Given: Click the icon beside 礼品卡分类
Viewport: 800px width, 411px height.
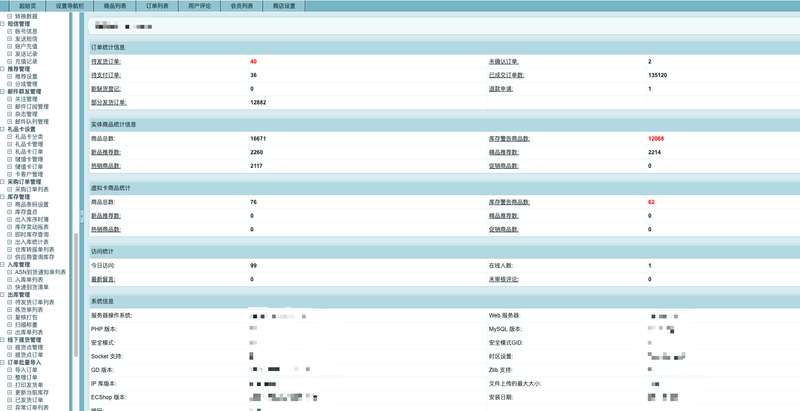Looking at the screenshot, I should pyautogui.click(x=9, y=137).
